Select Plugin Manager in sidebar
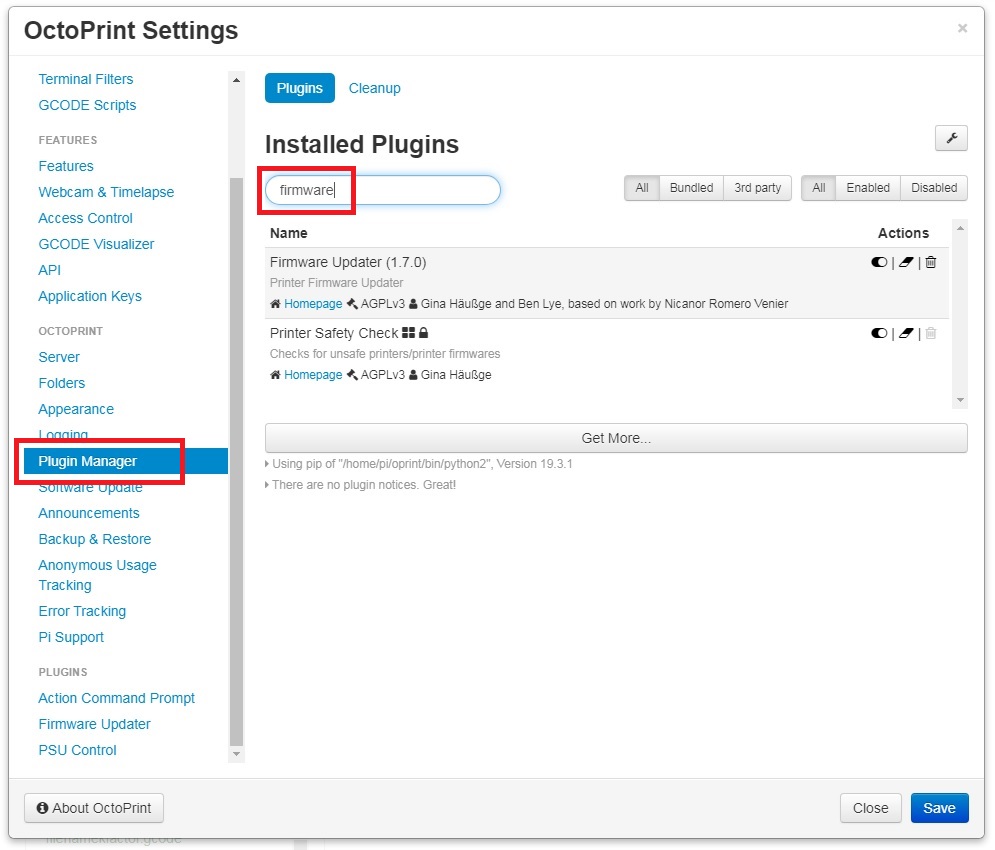Screen dimensions: 995x850 tap(126, 462)
